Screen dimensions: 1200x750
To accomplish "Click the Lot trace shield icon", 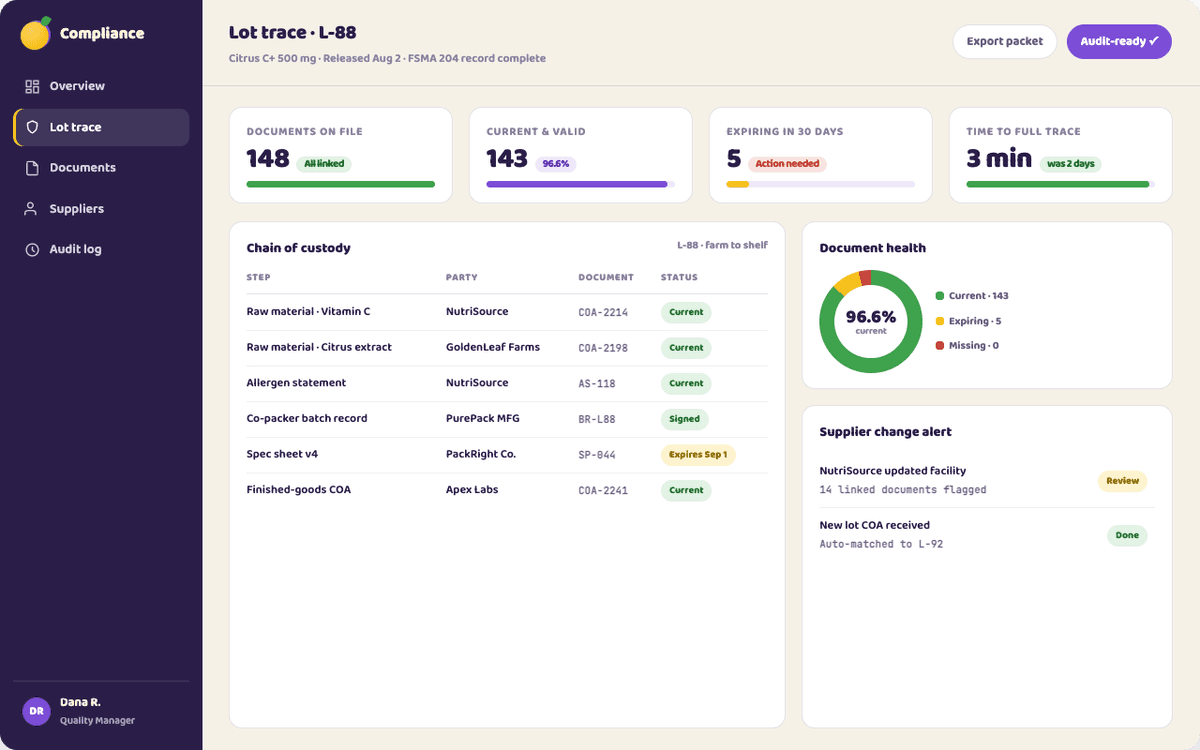I will [32, 127].
